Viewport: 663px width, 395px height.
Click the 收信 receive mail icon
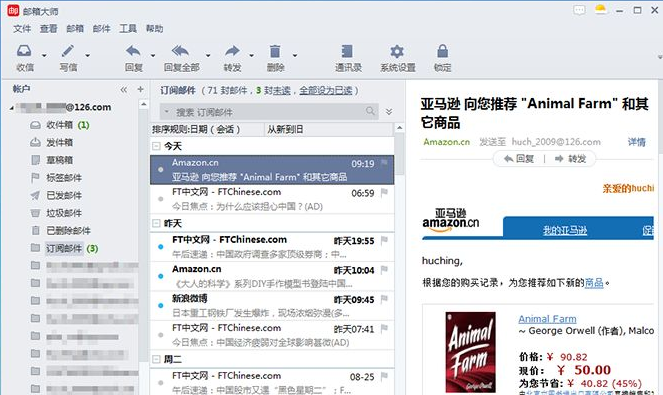24,51
